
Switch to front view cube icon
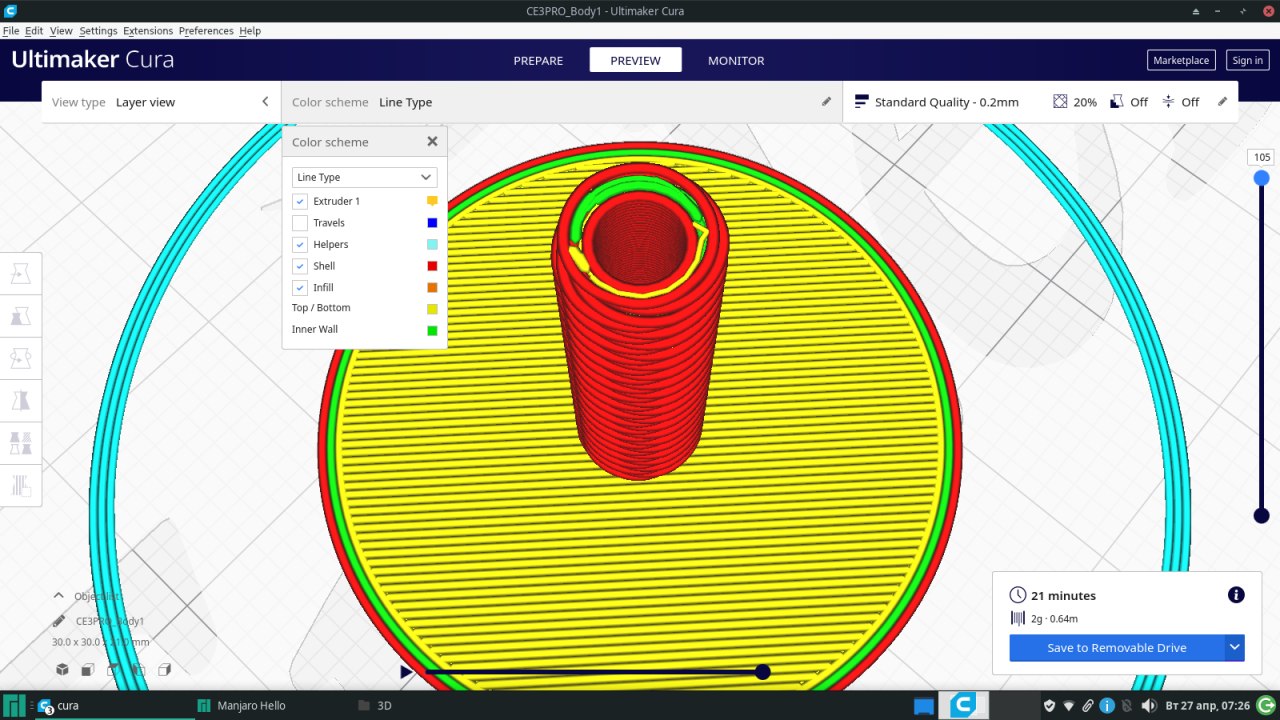click(x=88, y=669)
